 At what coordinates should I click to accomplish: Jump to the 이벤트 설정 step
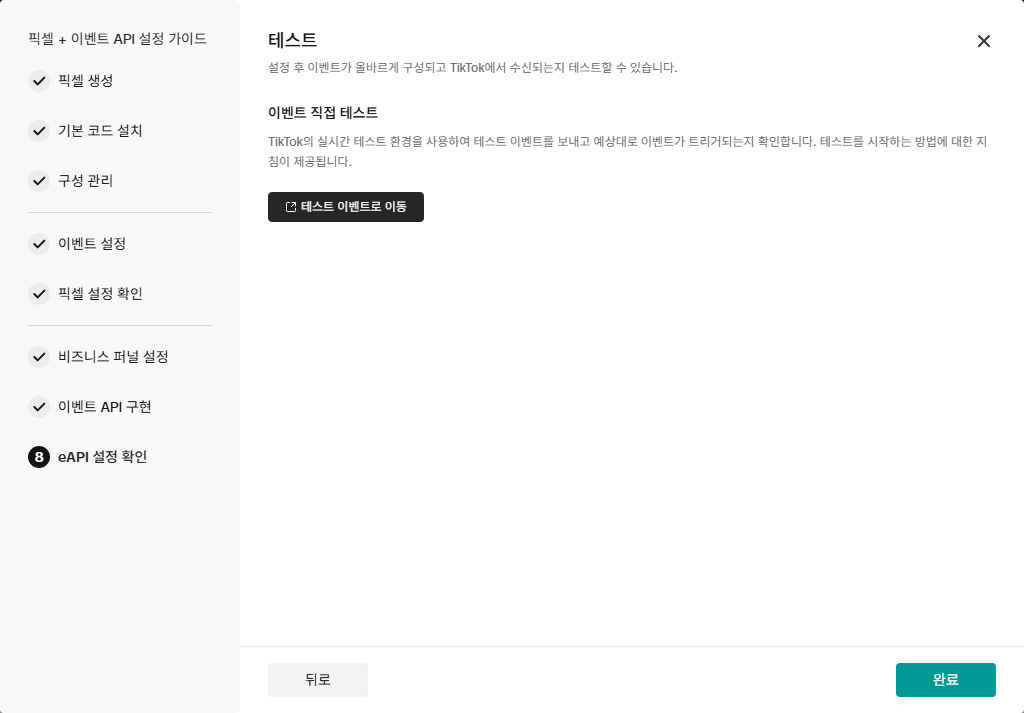pos(92,244)
